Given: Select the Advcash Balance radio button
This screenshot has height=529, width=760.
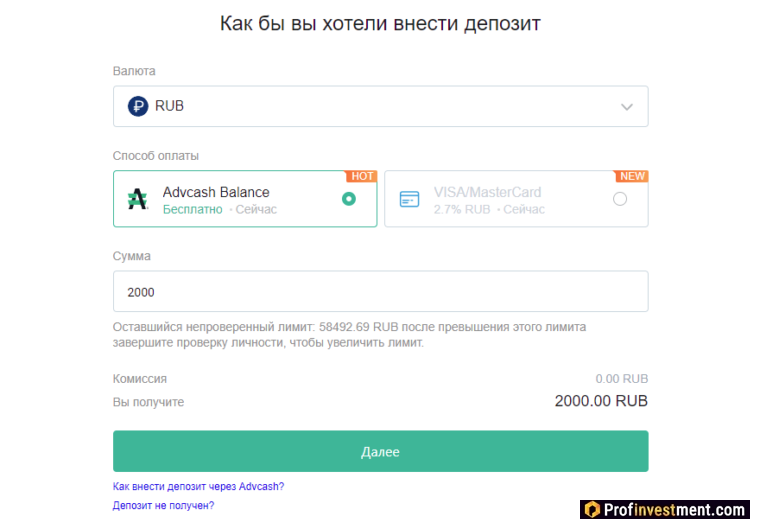Looking at the screenshot, I should point(348,199).
